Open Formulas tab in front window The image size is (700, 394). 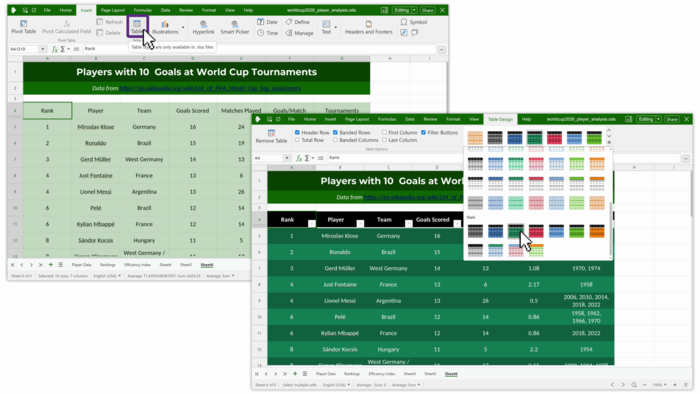pyautogui.click(x=387, y=119)
